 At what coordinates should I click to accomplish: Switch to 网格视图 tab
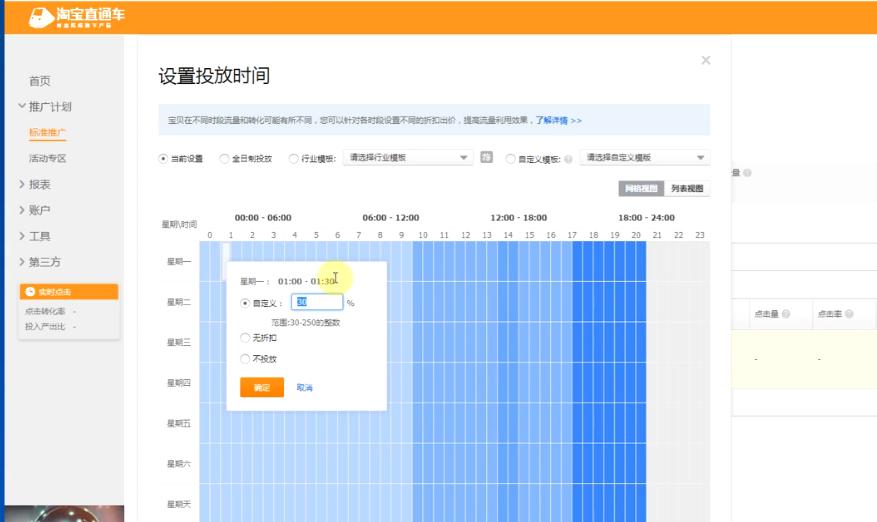(641, 189)
